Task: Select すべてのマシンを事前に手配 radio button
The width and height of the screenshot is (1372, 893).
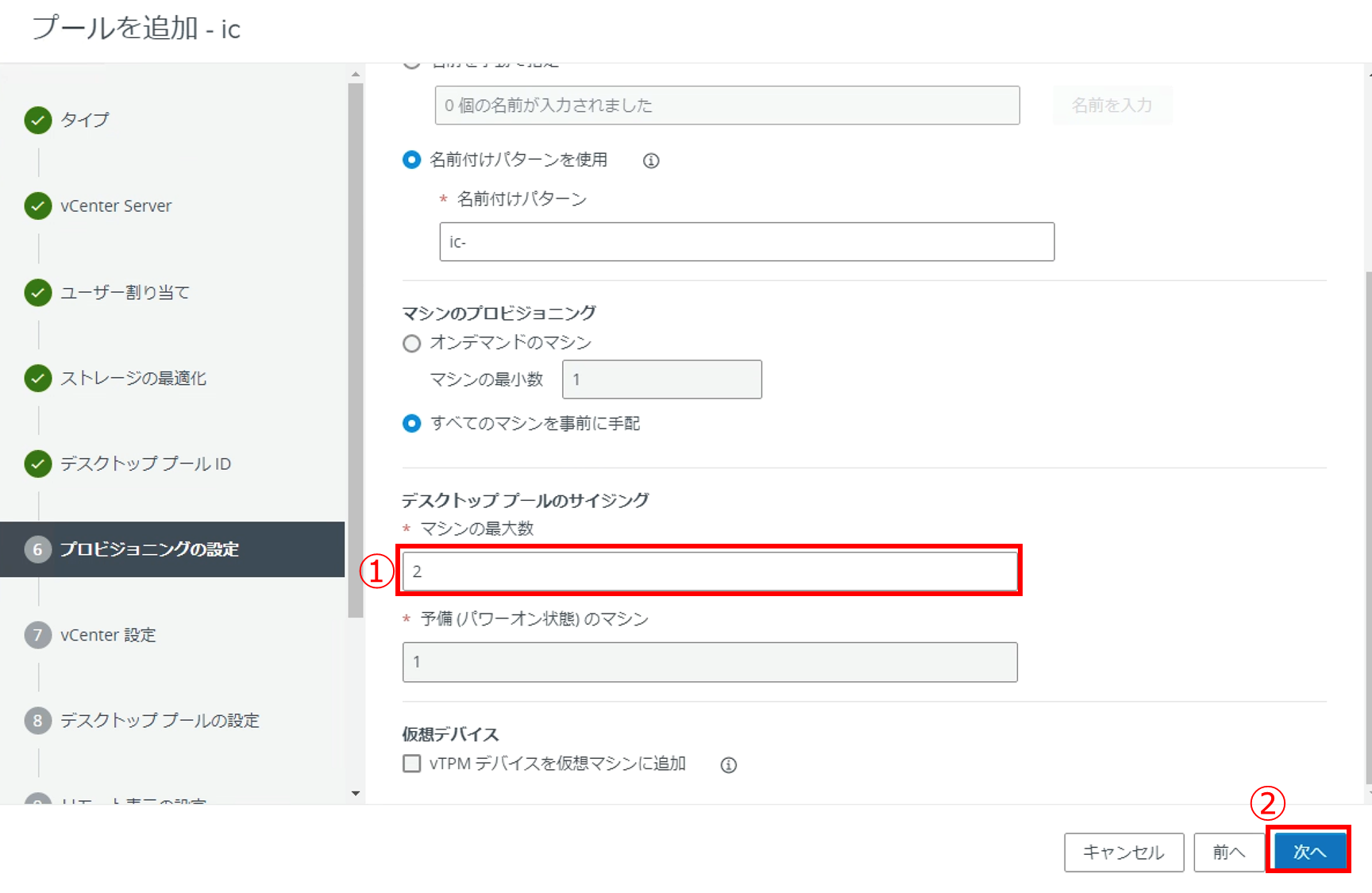Action: (411, 424)
